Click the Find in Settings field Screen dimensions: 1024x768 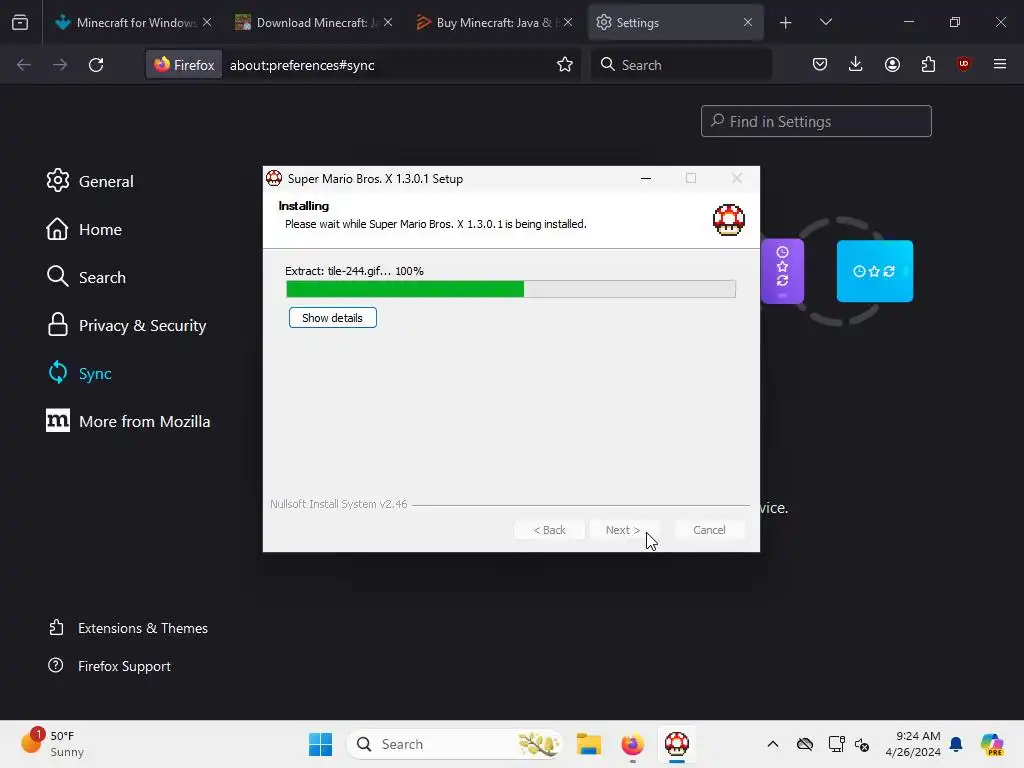(x=816, y=121)
